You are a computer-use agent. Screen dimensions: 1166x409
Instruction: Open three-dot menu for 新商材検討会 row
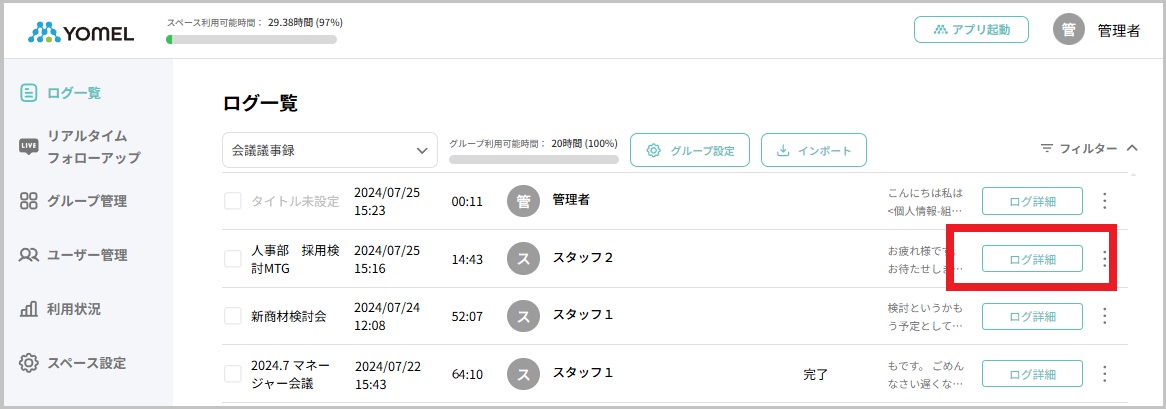pos(1104,316)
